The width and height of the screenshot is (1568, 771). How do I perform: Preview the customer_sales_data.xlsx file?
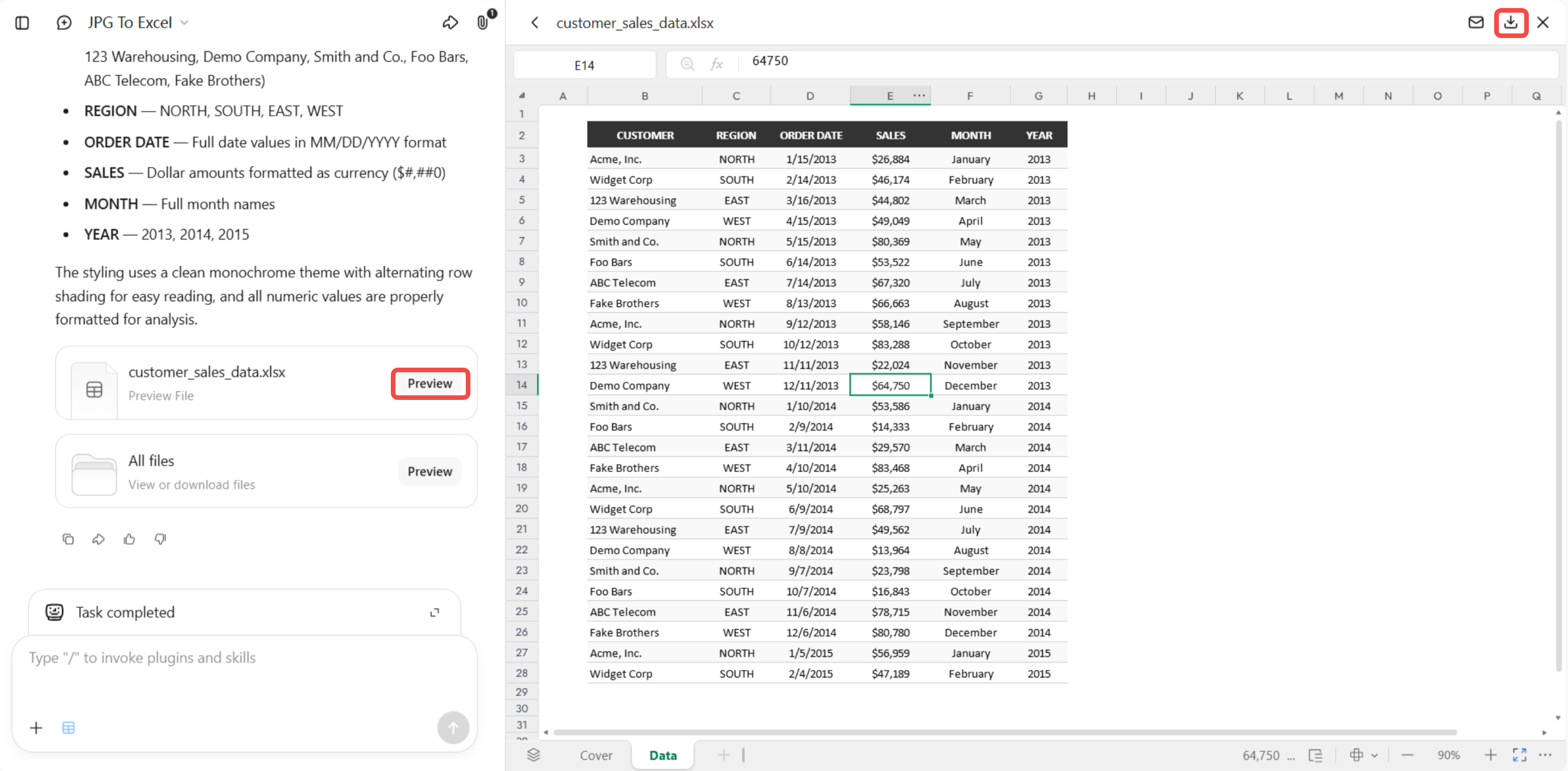tap(429, 383)
